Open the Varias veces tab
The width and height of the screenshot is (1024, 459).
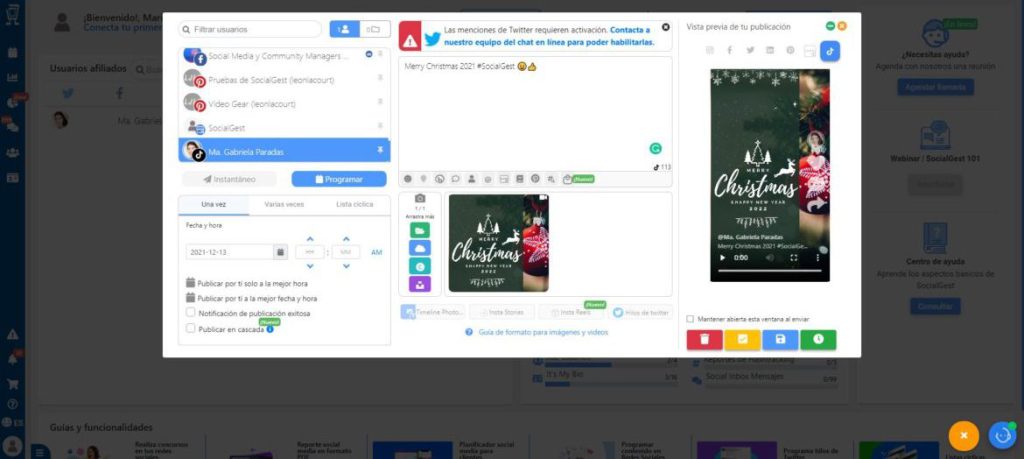pos(284,204)
